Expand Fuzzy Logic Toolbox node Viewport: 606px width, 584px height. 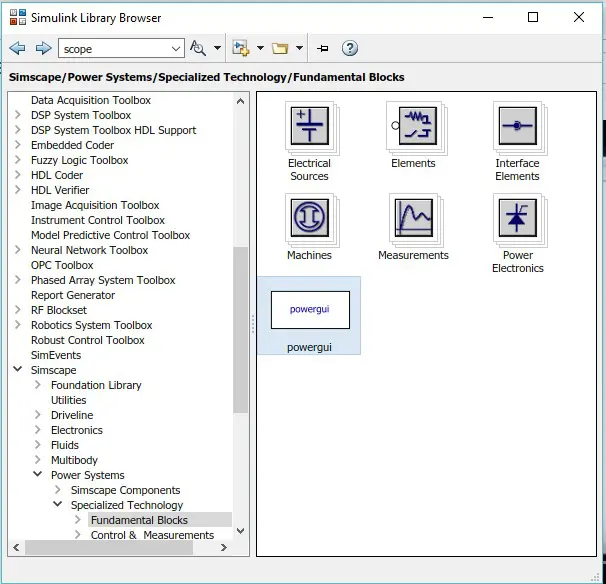pos(18,160)
